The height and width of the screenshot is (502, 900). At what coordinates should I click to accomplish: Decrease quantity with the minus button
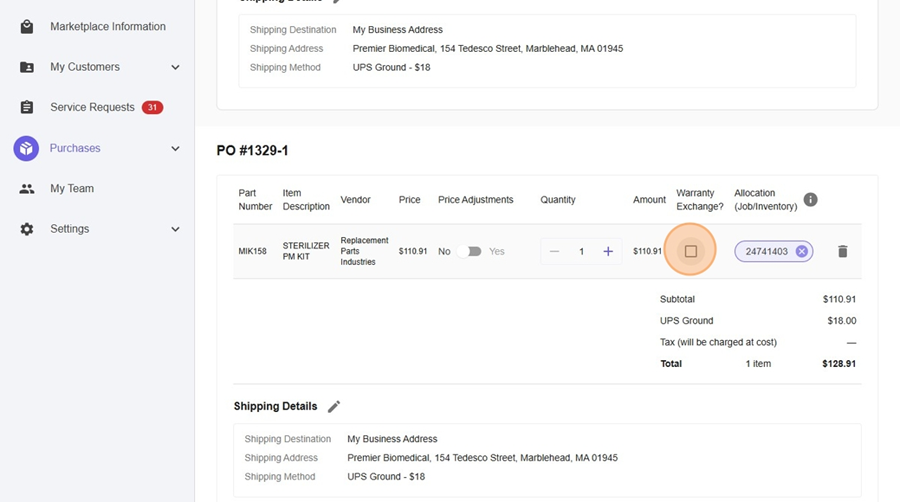pyautogui.click(x=555, y=252)
